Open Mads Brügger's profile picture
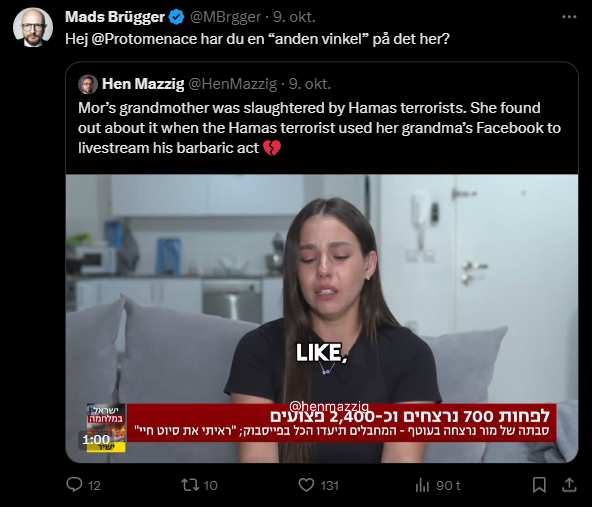 33,27
